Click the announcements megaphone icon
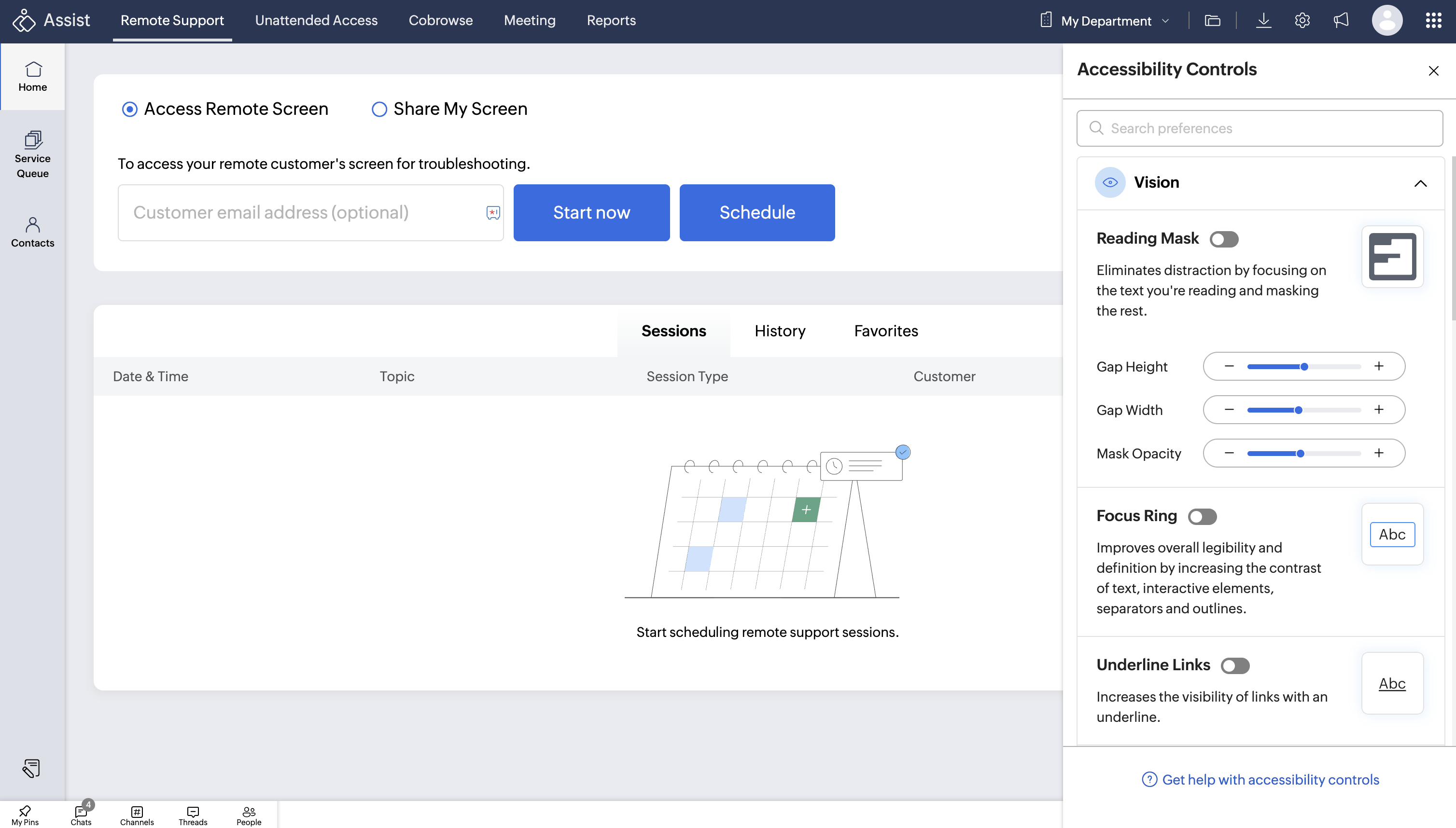The height and width of the screenshot is (828, 1456). [1341, 20]
